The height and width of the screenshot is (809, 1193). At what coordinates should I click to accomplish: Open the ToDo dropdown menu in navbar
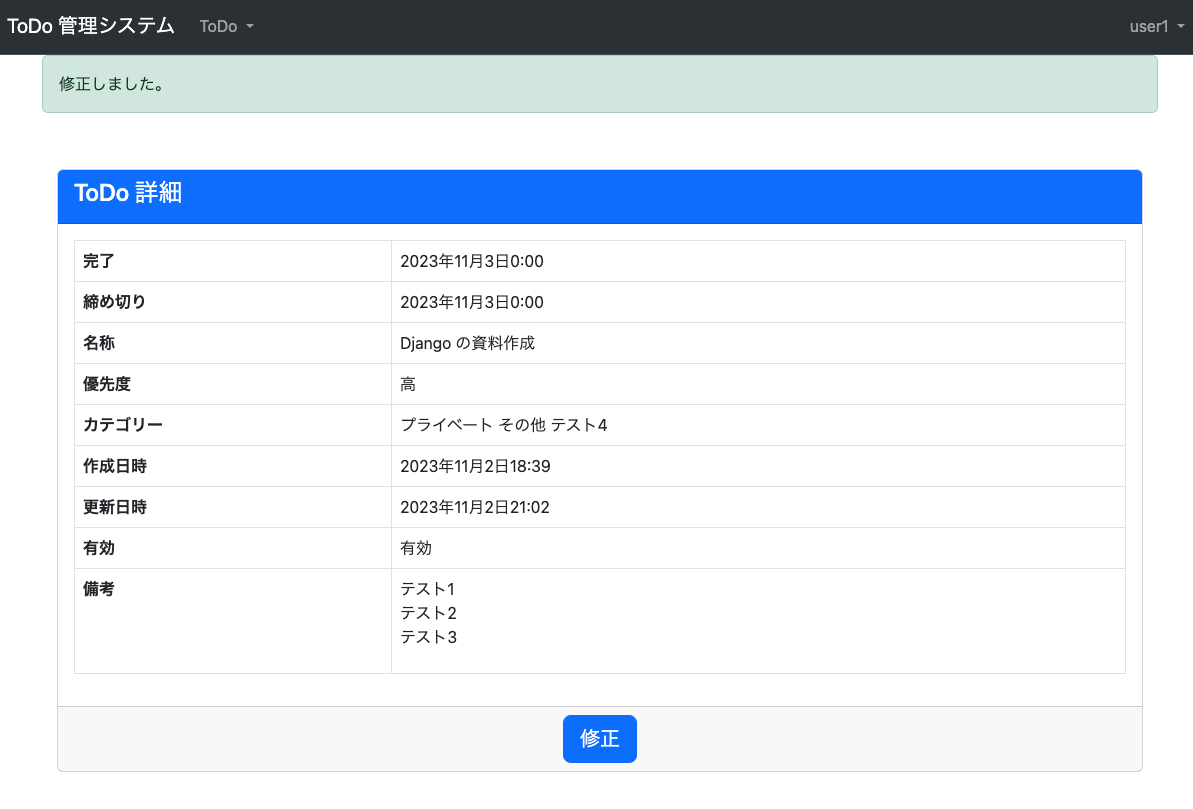[226, 27]
